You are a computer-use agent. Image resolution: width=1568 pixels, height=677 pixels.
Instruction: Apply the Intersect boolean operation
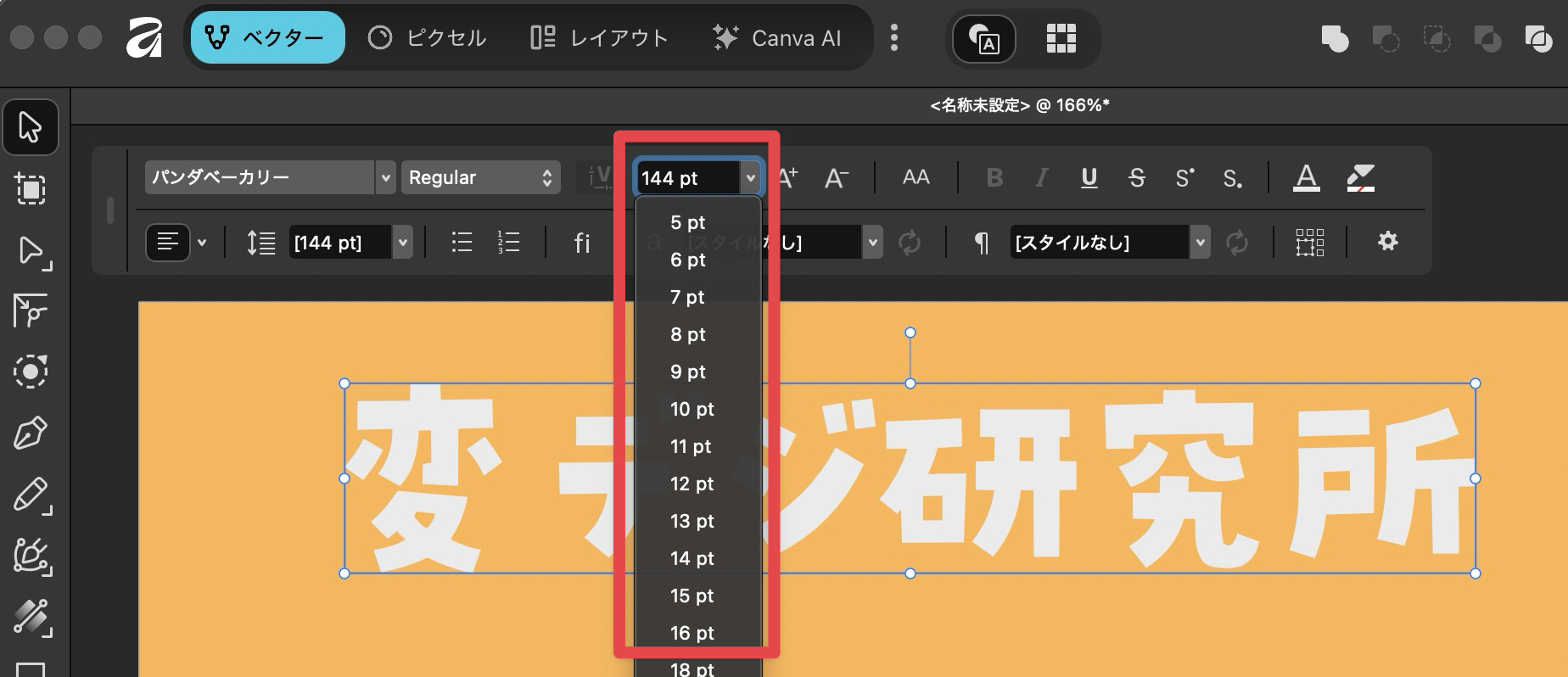1436,38
